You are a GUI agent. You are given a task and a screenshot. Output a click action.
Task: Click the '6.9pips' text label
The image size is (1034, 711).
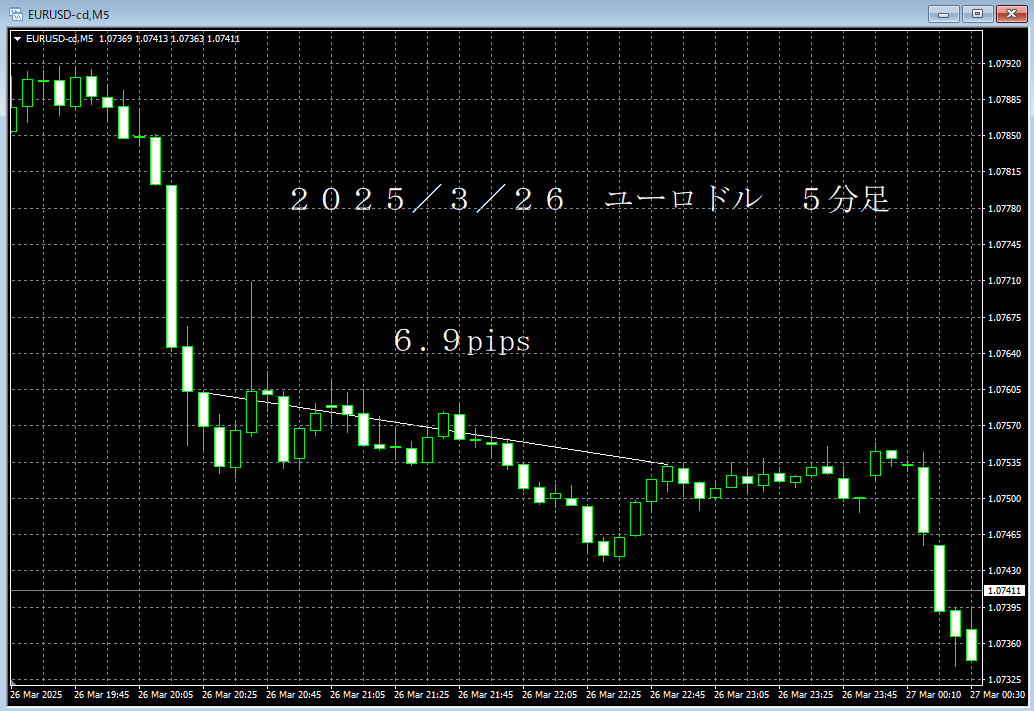pyautogui.click(x=462, y=341)
